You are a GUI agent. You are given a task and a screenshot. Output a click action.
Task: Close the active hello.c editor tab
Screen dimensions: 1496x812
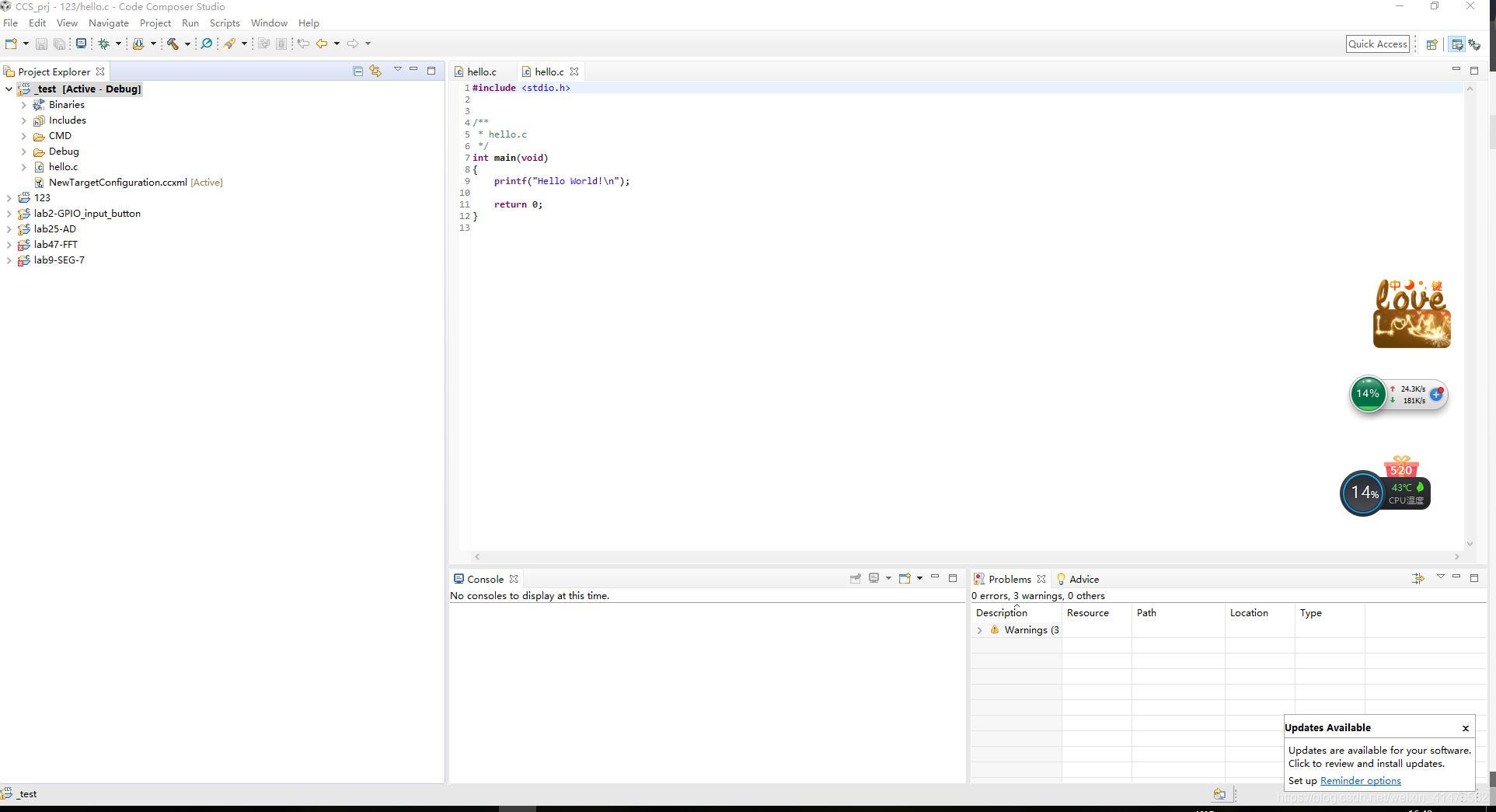574,71
